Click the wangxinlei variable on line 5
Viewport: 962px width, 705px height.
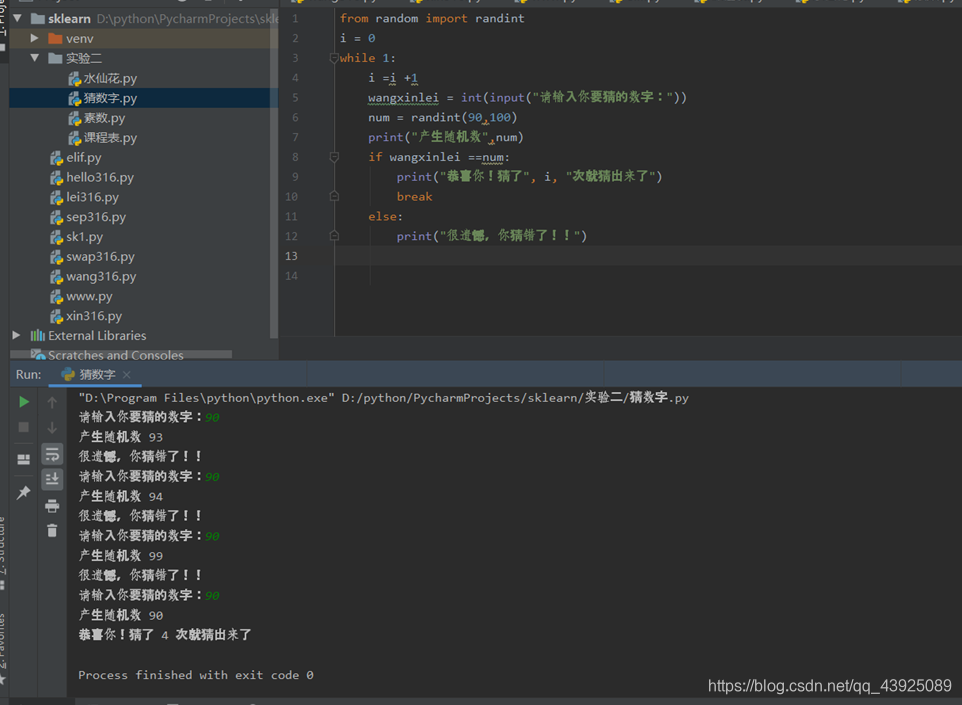[x=403, y=98]
